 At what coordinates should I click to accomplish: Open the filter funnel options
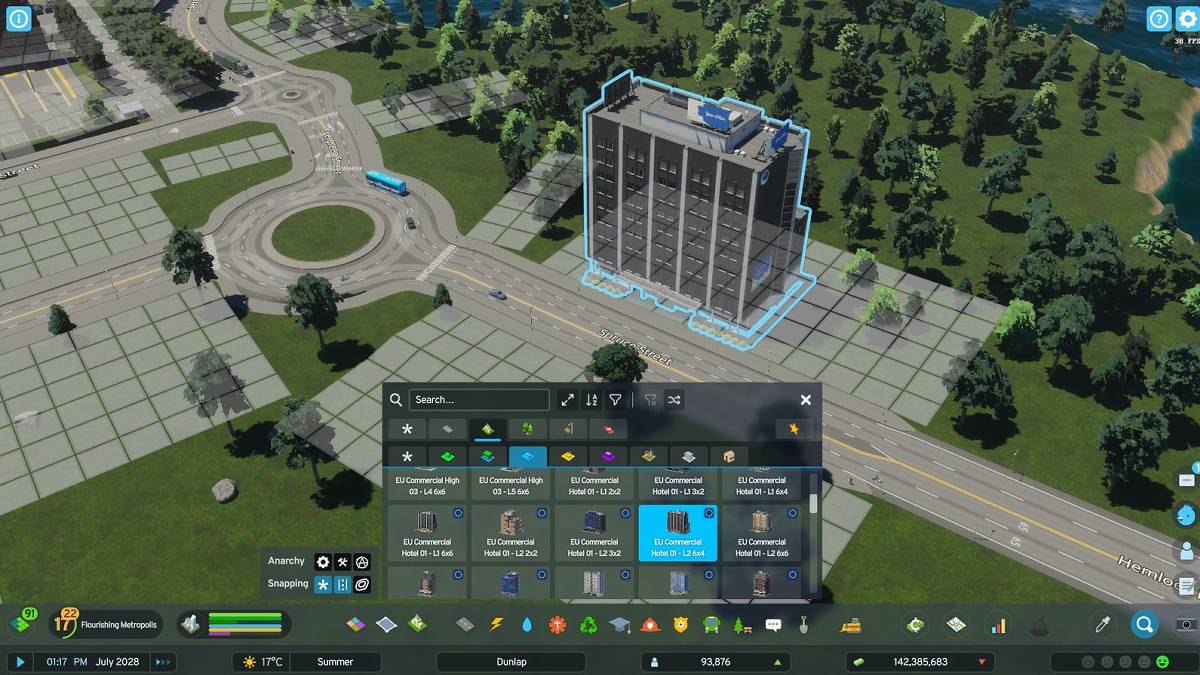(x=616, y=400)
